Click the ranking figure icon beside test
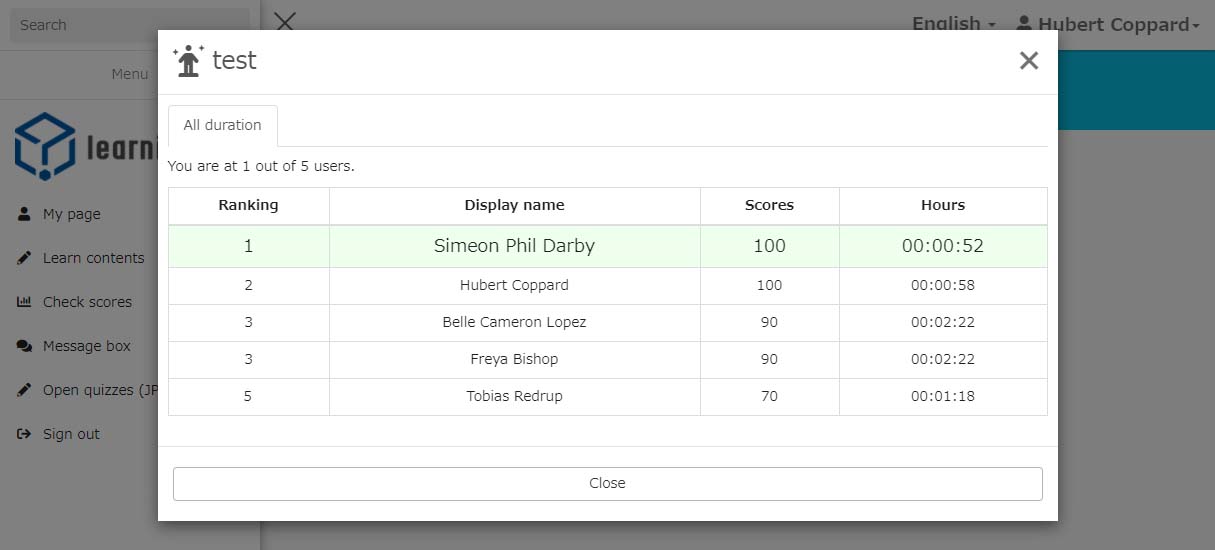This screenshot has width=1215, height=550. pos(188,61)
